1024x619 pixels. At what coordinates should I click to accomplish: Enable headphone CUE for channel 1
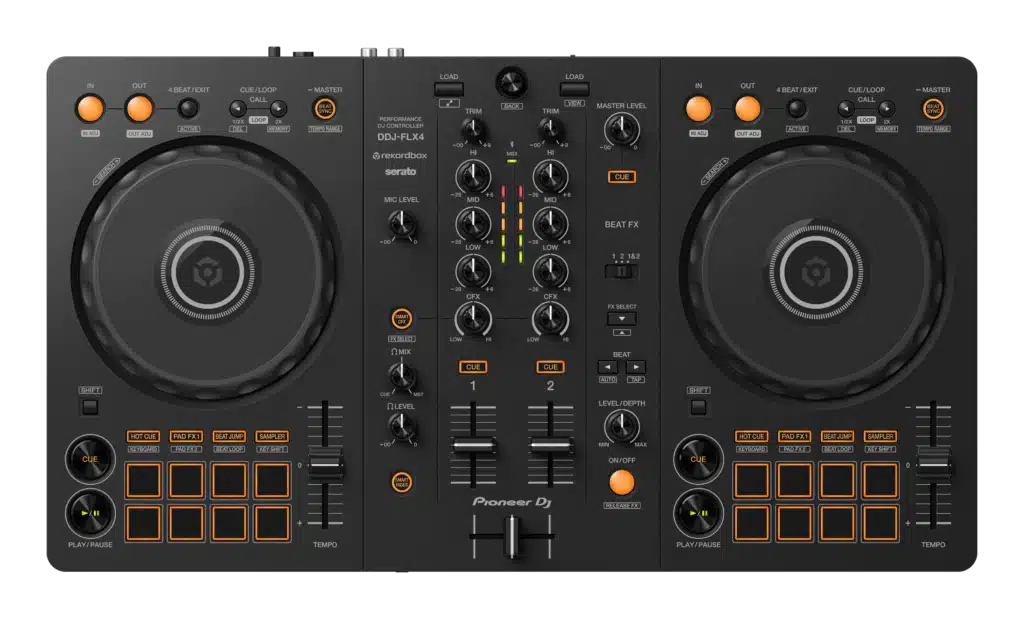coord(473,367)
